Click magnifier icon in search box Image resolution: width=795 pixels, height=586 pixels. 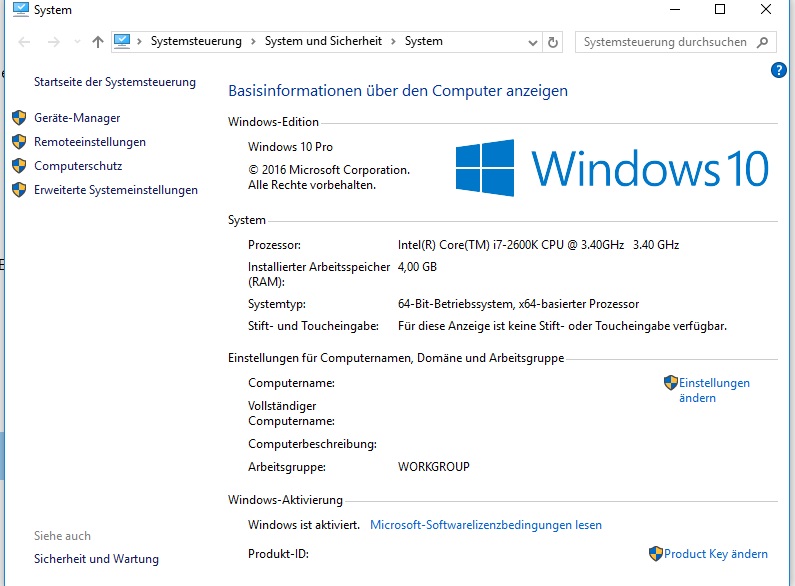coord(763,42)
